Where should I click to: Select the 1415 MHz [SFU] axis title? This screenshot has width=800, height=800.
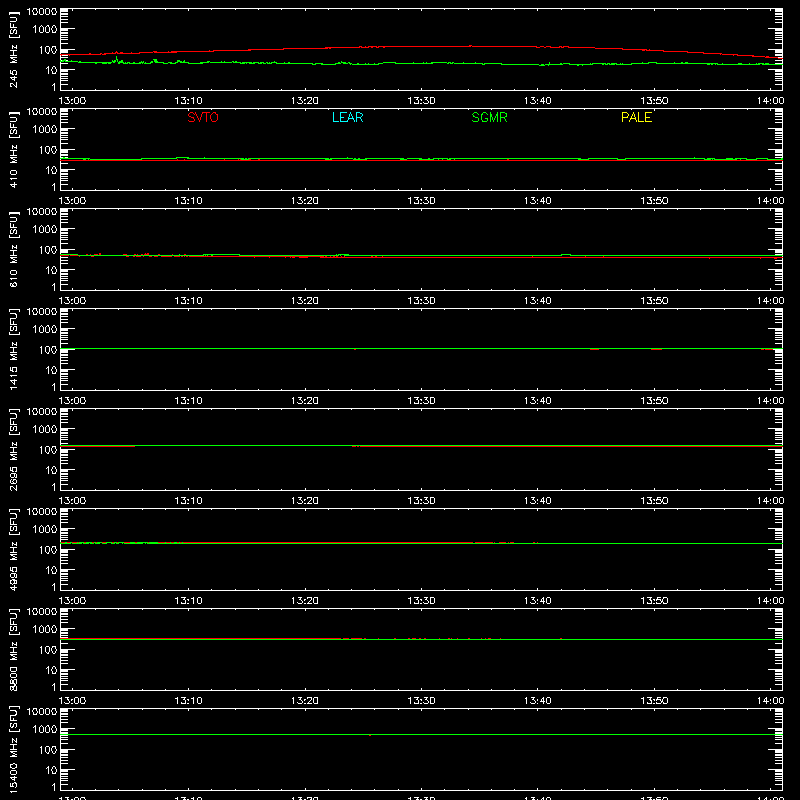tap(13, 350)
